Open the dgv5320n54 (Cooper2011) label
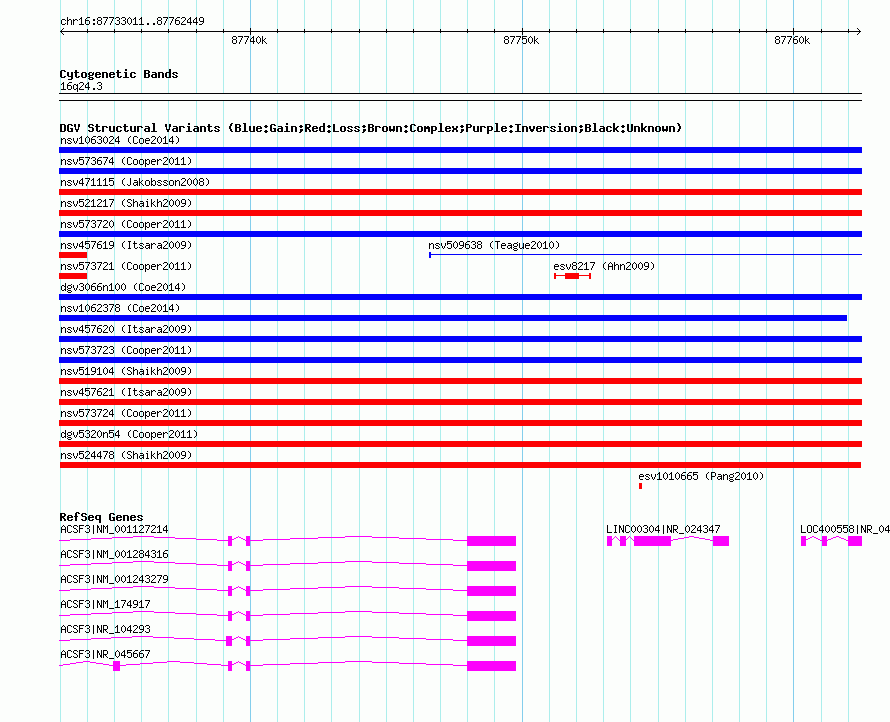The image size is (890, 722). [x=129, y=434]
